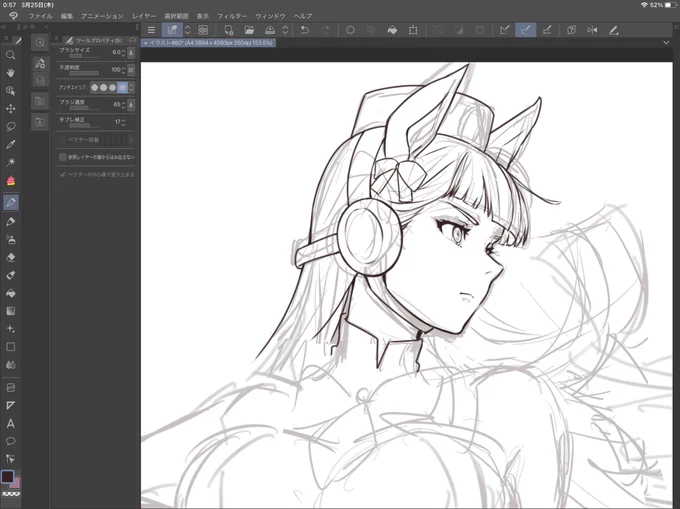Select the active Pen tool
Image resolution: width=680 pixels, height=509 pixels.
(x=11, y=202)
